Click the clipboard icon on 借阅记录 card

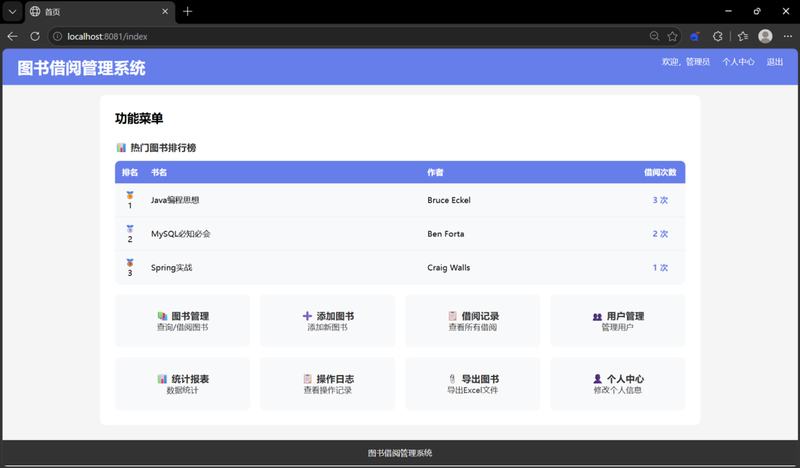(453, 316)
